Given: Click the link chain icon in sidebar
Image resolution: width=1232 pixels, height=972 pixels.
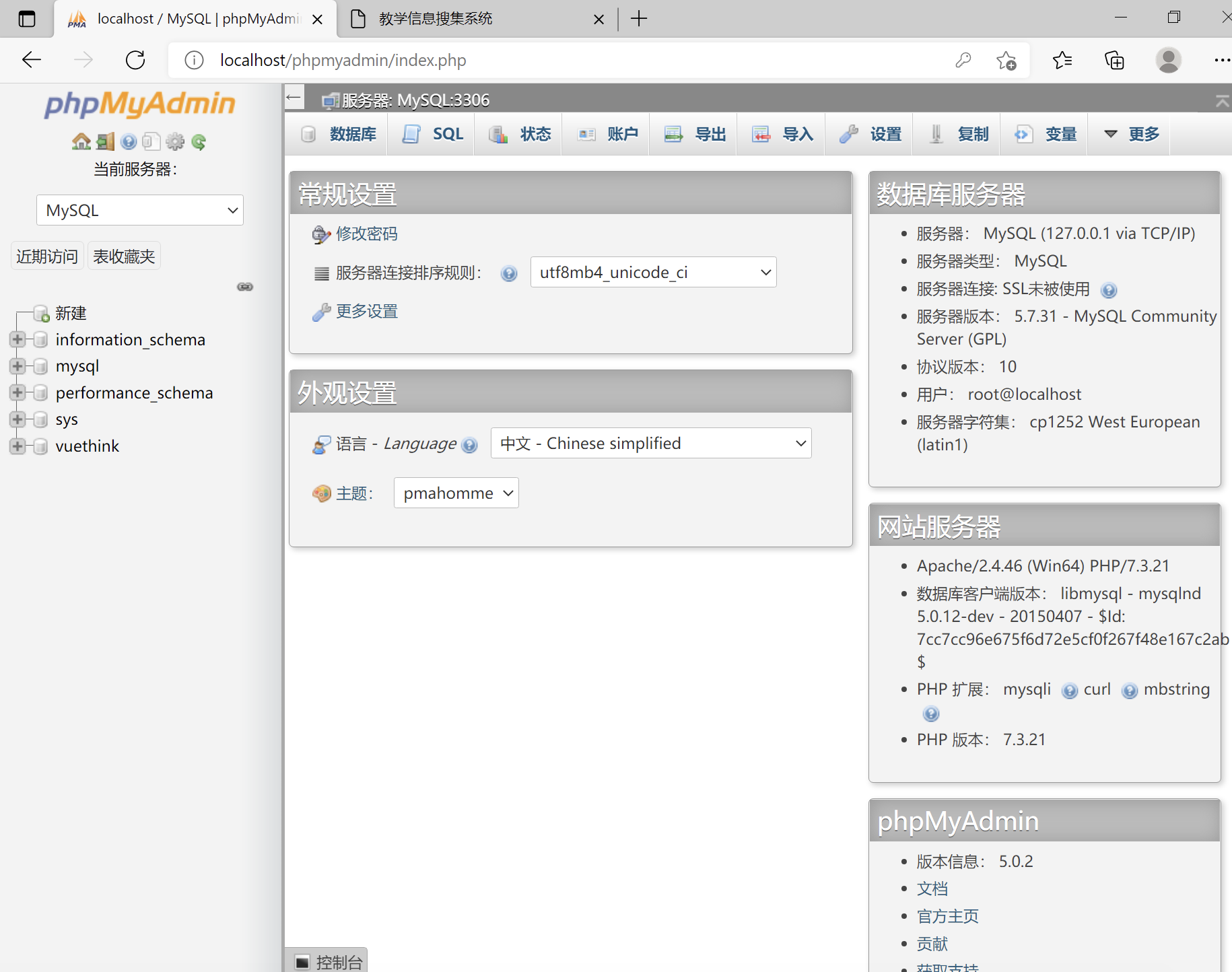Looking at the screenshot, I should (245, 287).
